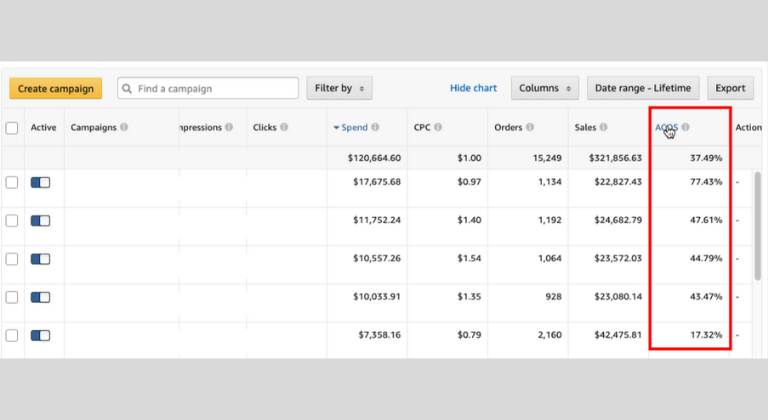Tick the checkbox for the $17,675.68 spend row

pyautogui.click(x=12, y=182)
